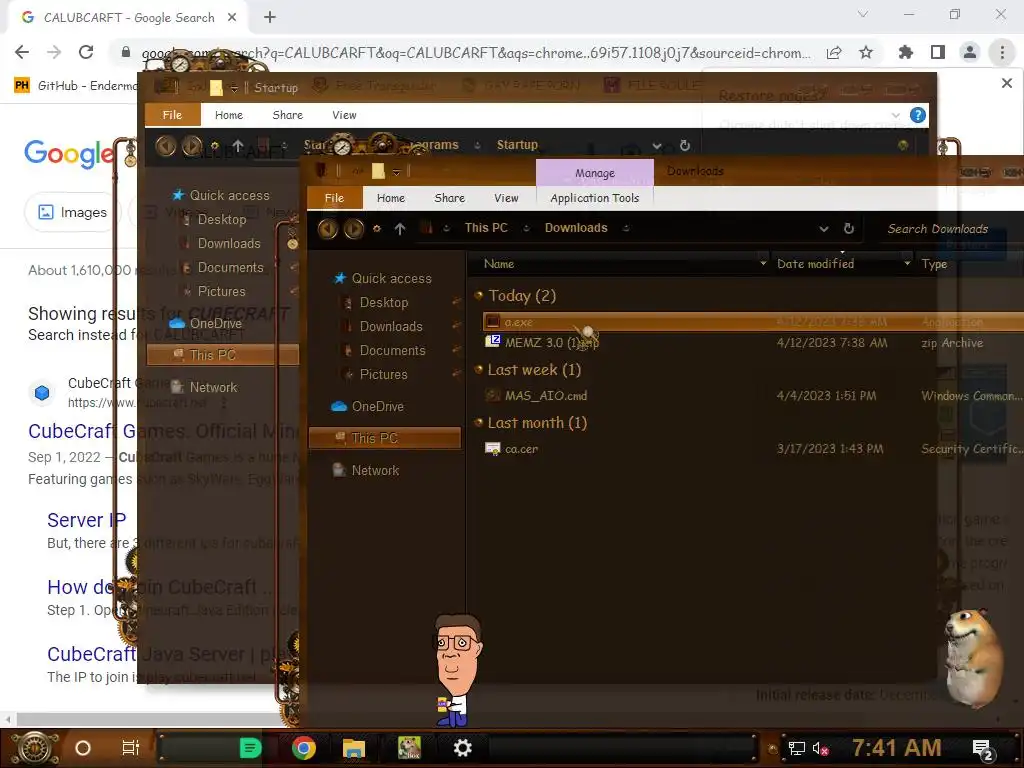Open Chrome three-dot menu
The width and height of the screenshot is (1024, 768).
pos(1002,52)
